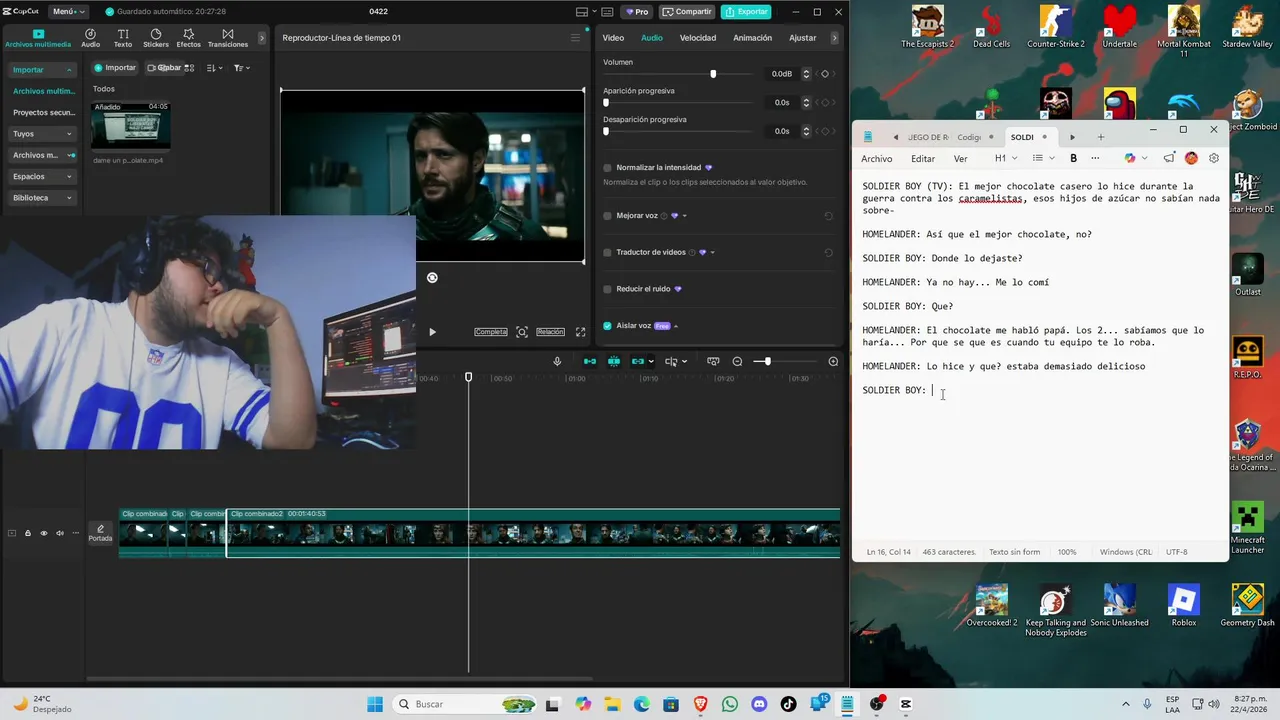This screenshot has height=720, width=1280.
Task: Open TikTok from the taskbar
Action: coord(788,704)
